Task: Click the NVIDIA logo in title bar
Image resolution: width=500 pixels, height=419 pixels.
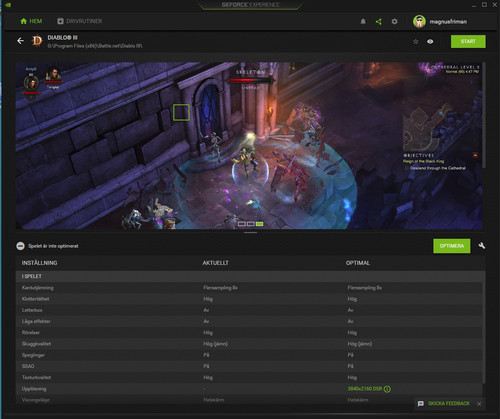Action: [x=8, y=5]
